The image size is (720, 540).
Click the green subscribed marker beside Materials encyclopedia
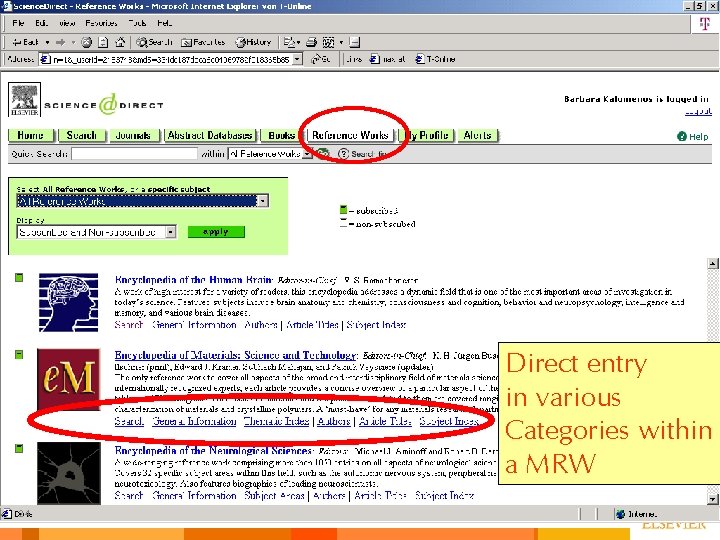click(x=19, y=354)
